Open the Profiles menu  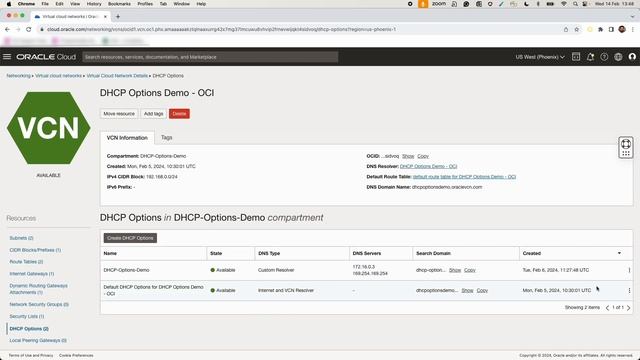pos(145,4)
